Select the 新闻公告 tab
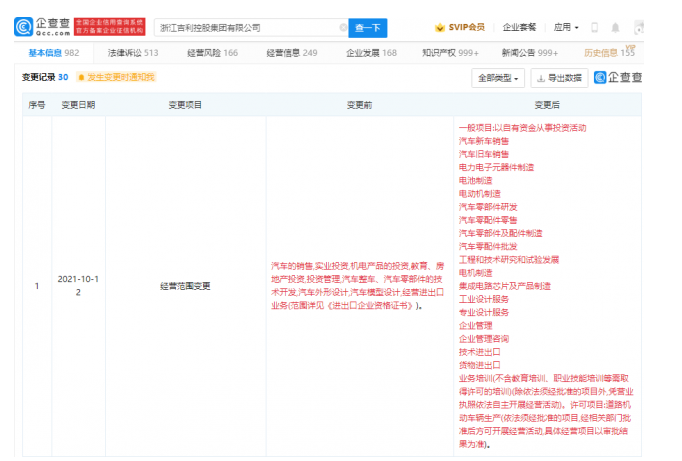 tap(531, 52)
